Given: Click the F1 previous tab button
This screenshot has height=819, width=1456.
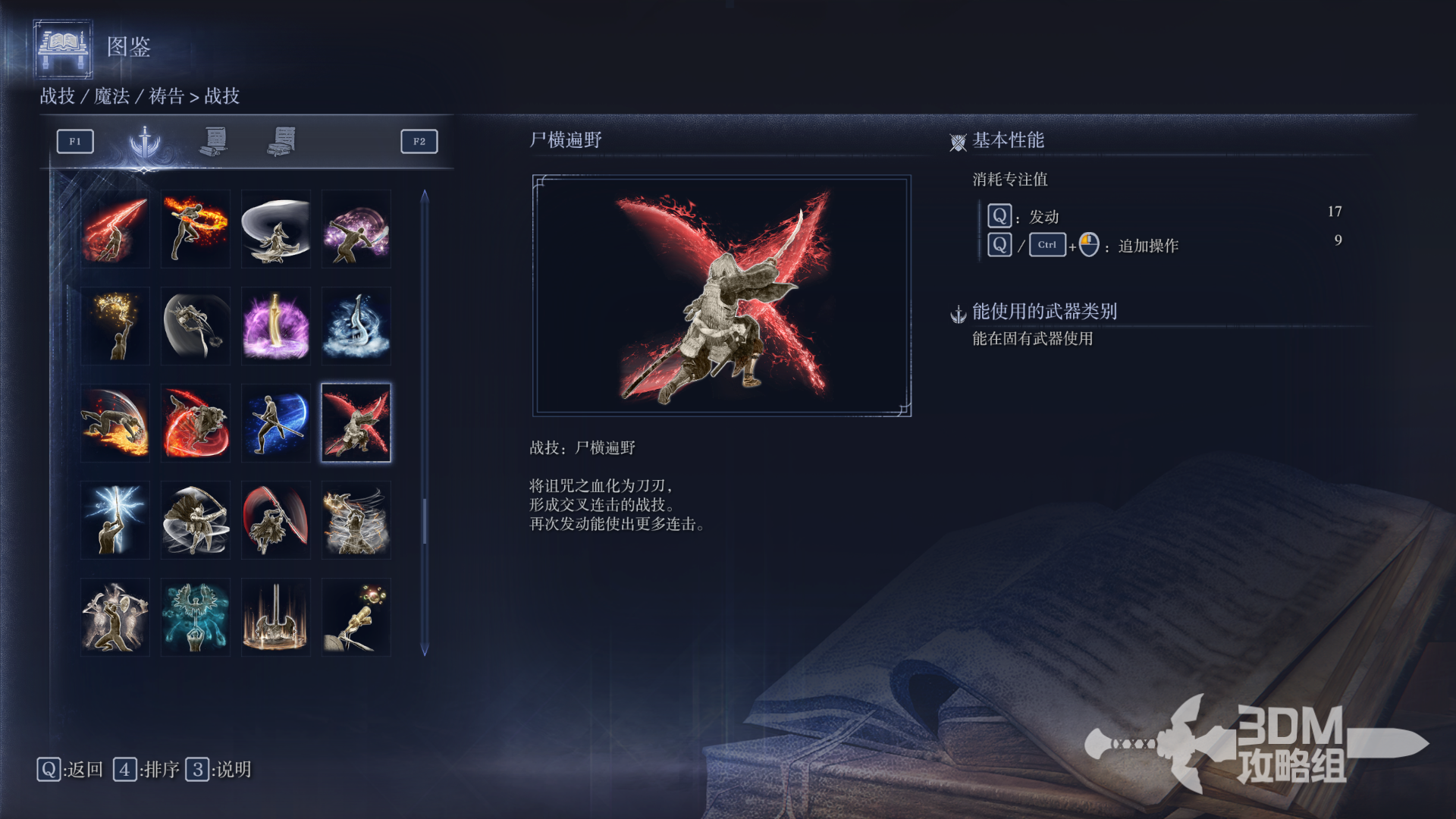Looking at the screenshot, I should (x=75, y=142).
